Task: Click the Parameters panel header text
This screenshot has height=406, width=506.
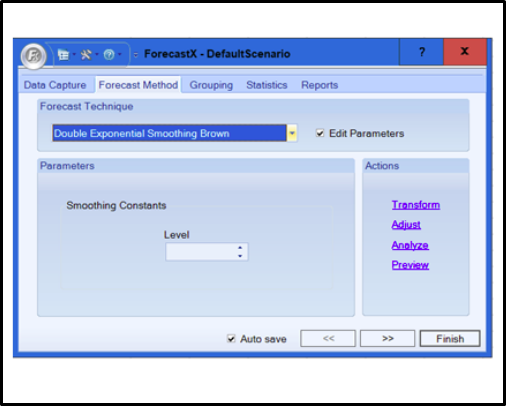Action: (x=67, y=166)
